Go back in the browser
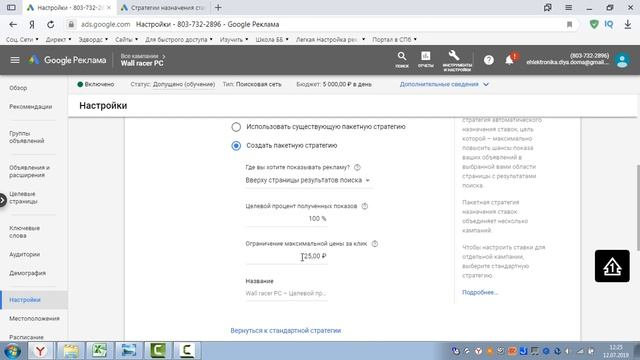Screen dimensions: 640x360 coord(13,24)
